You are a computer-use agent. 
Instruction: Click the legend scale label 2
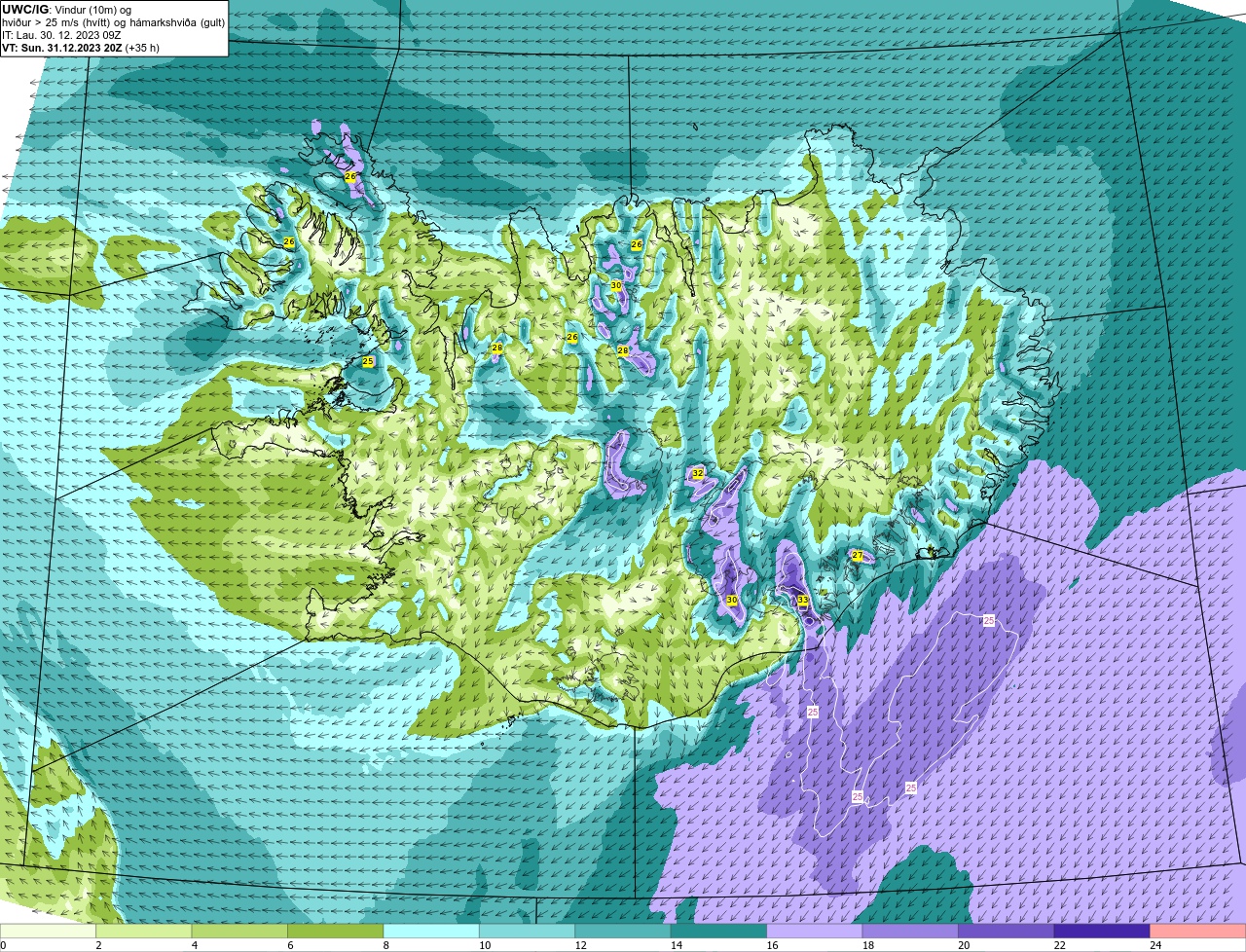point(98,945)
